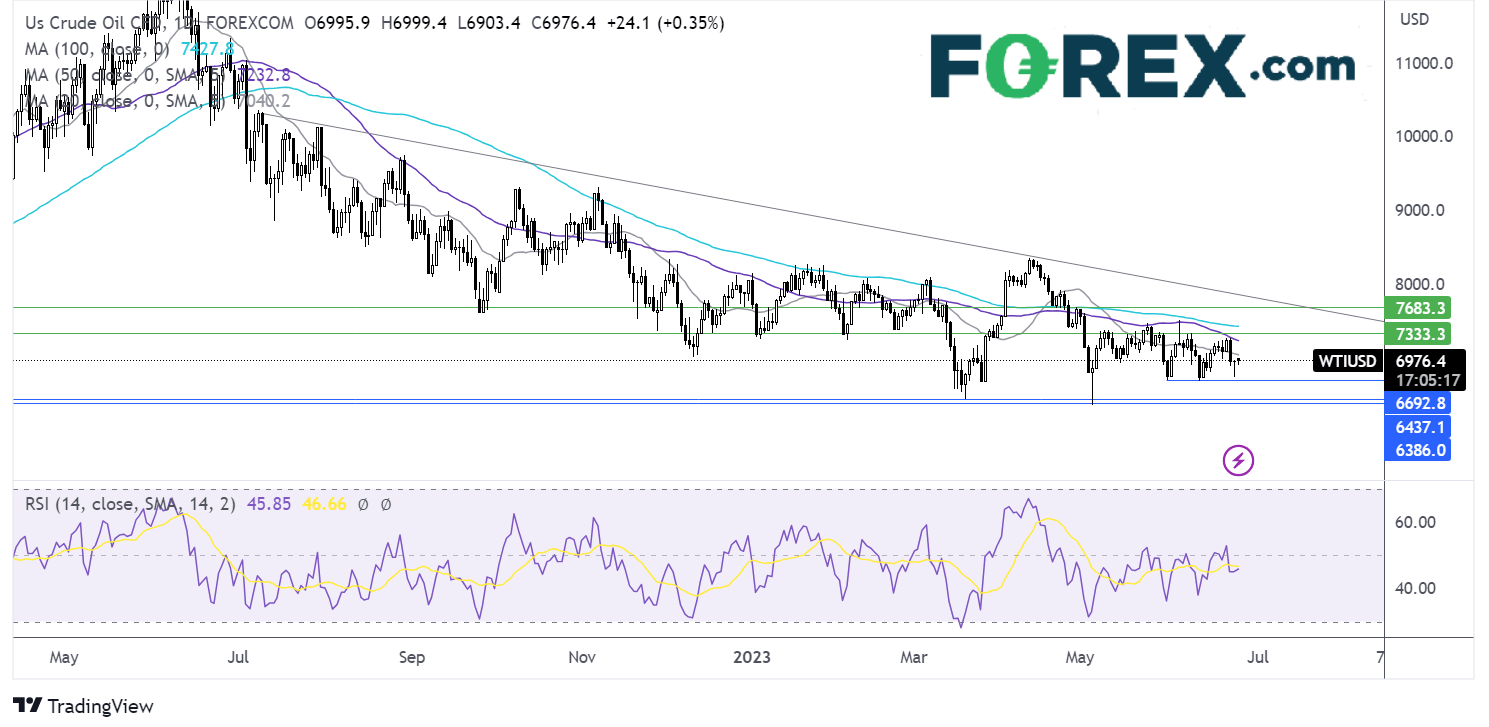Click the RSI axis value 40.00
Screen dimensions: 1489x727
click(1416, 588)
